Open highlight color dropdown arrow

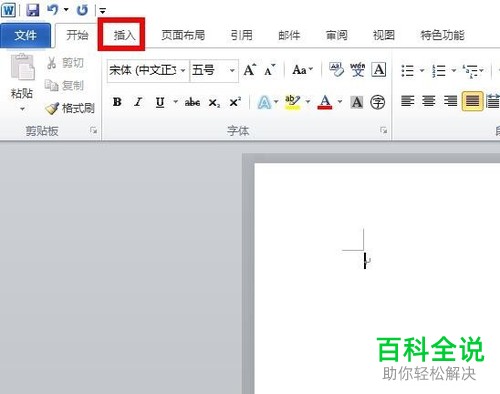pos(308,101)
